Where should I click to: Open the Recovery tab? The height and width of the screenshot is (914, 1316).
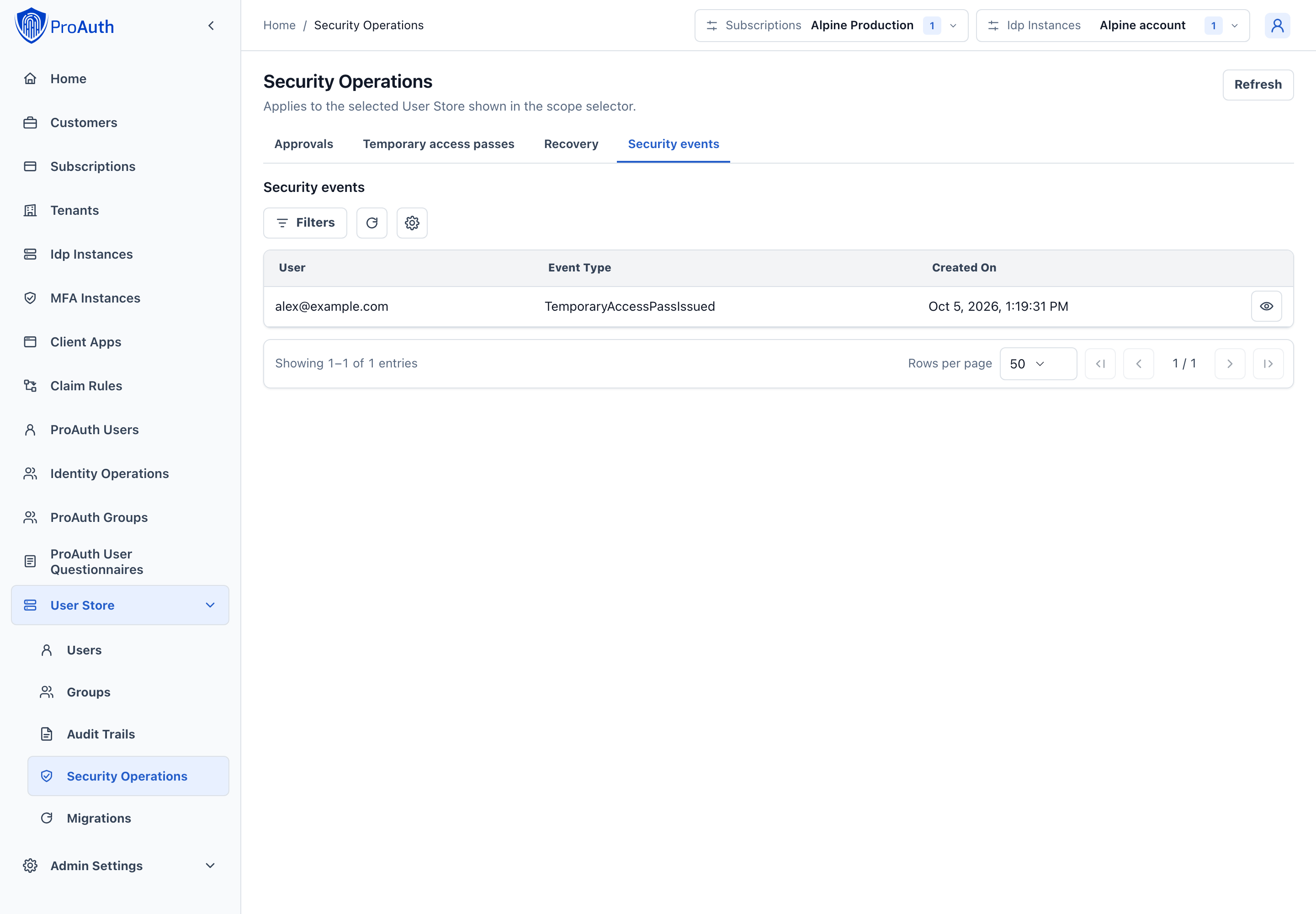(x=571, y=144)
